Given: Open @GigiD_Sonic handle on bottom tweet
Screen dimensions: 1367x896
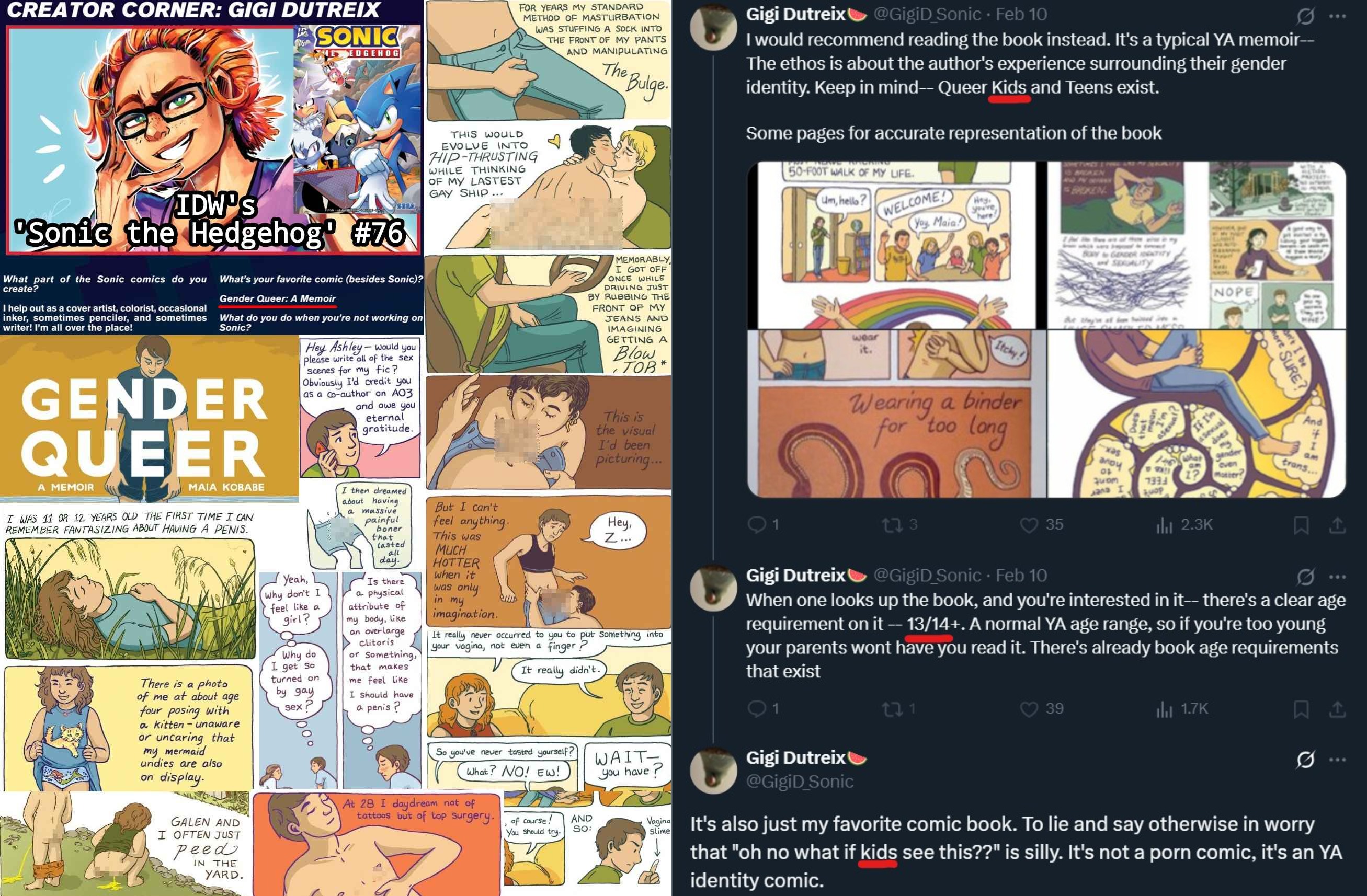Looking at the screenshot, I should 799,781.
